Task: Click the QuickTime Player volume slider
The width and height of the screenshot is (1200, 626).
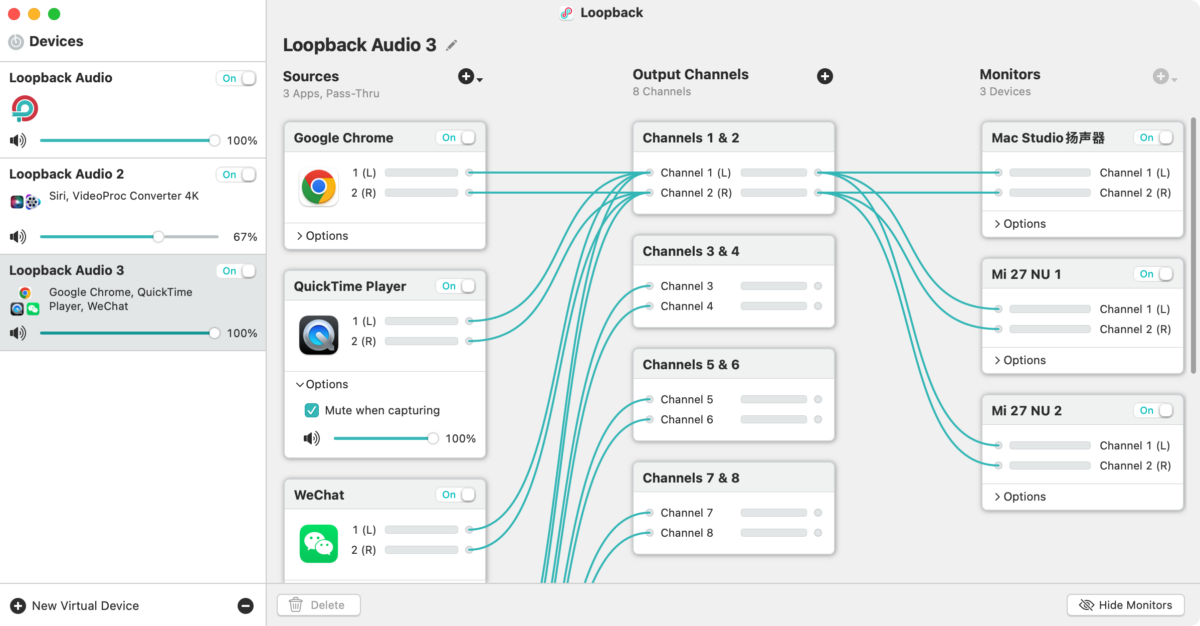Action: 386,438
